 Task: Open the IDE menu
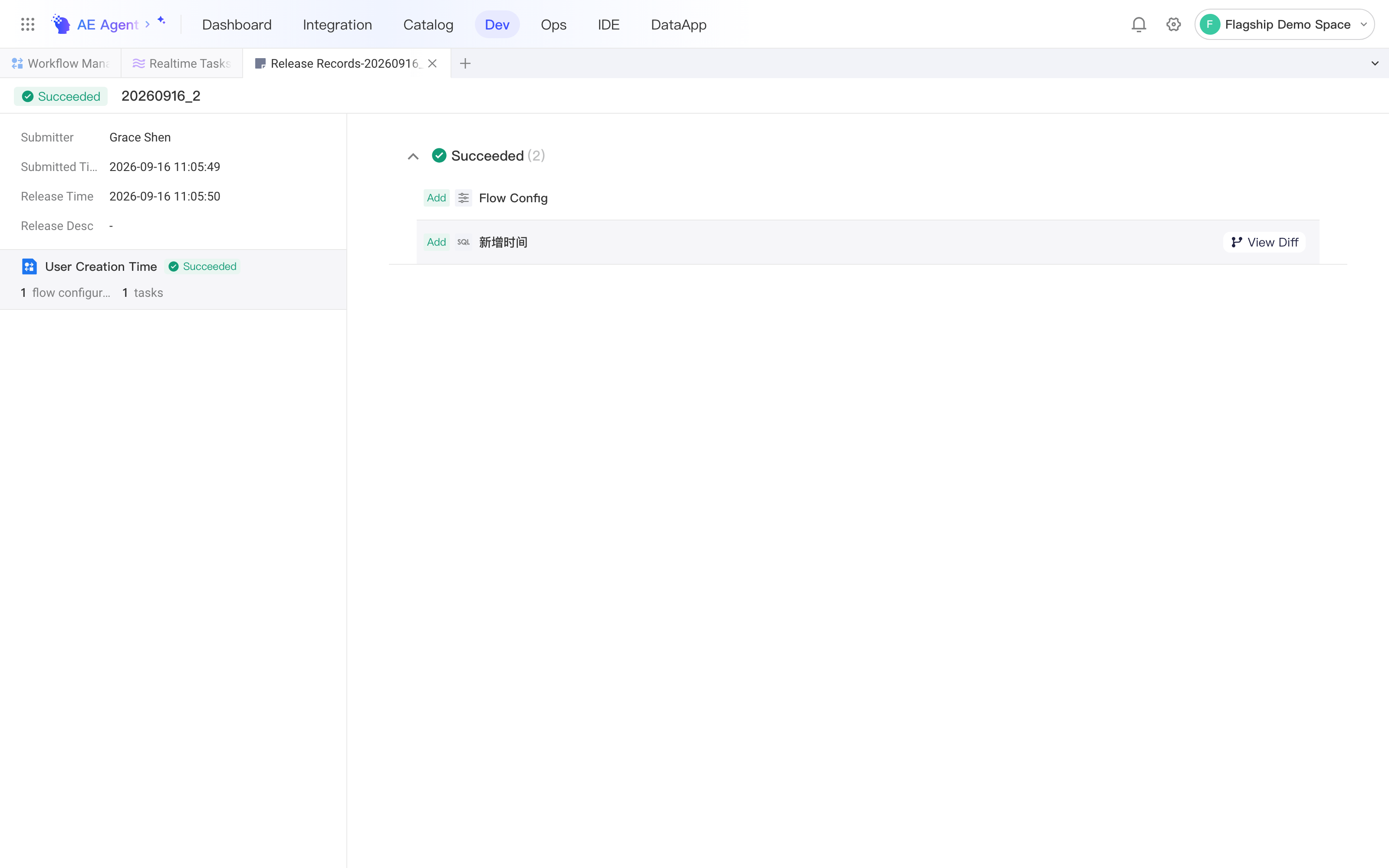tap(609, 25)
